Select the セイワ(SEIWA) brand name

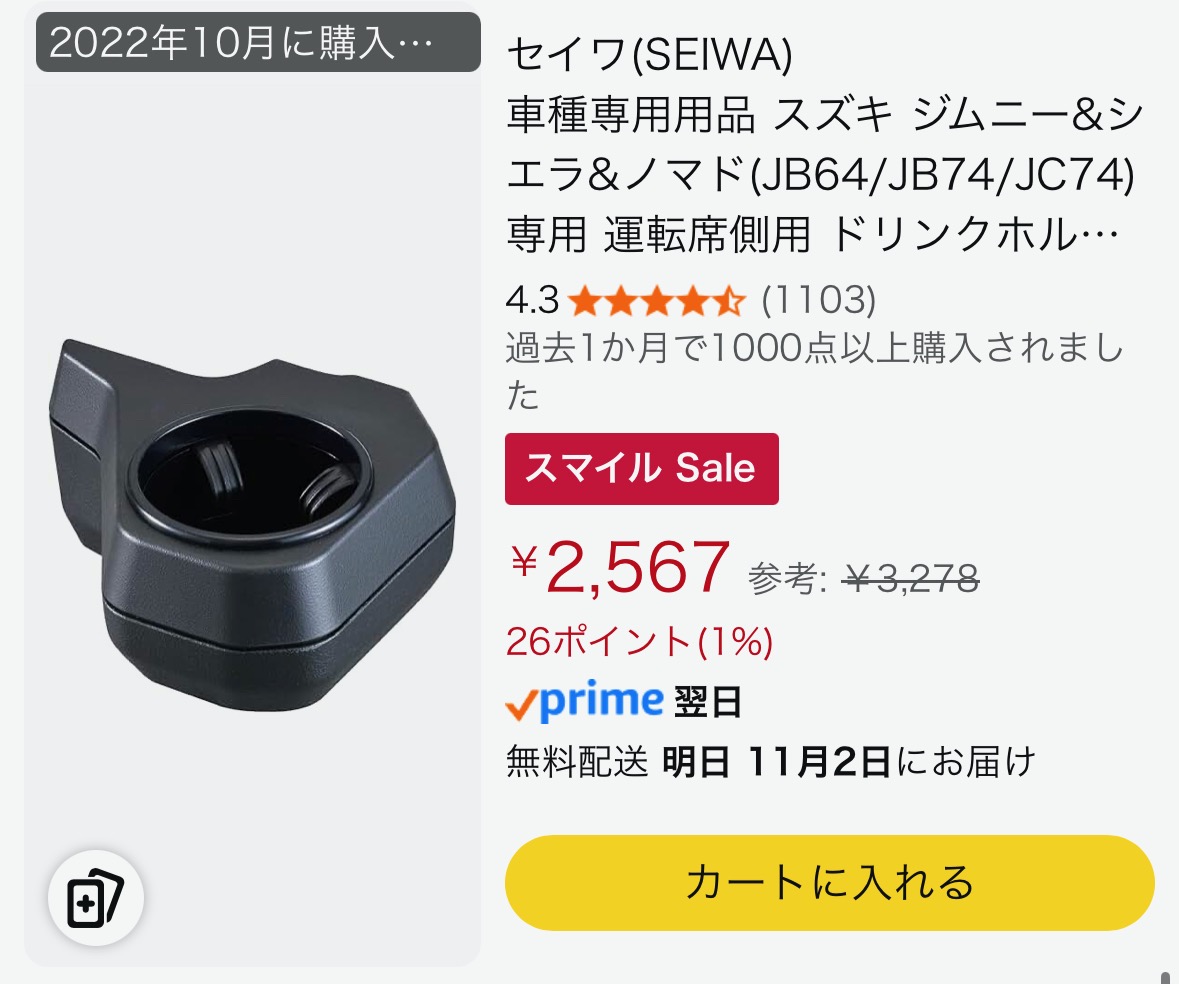click(x=650, y=55)
